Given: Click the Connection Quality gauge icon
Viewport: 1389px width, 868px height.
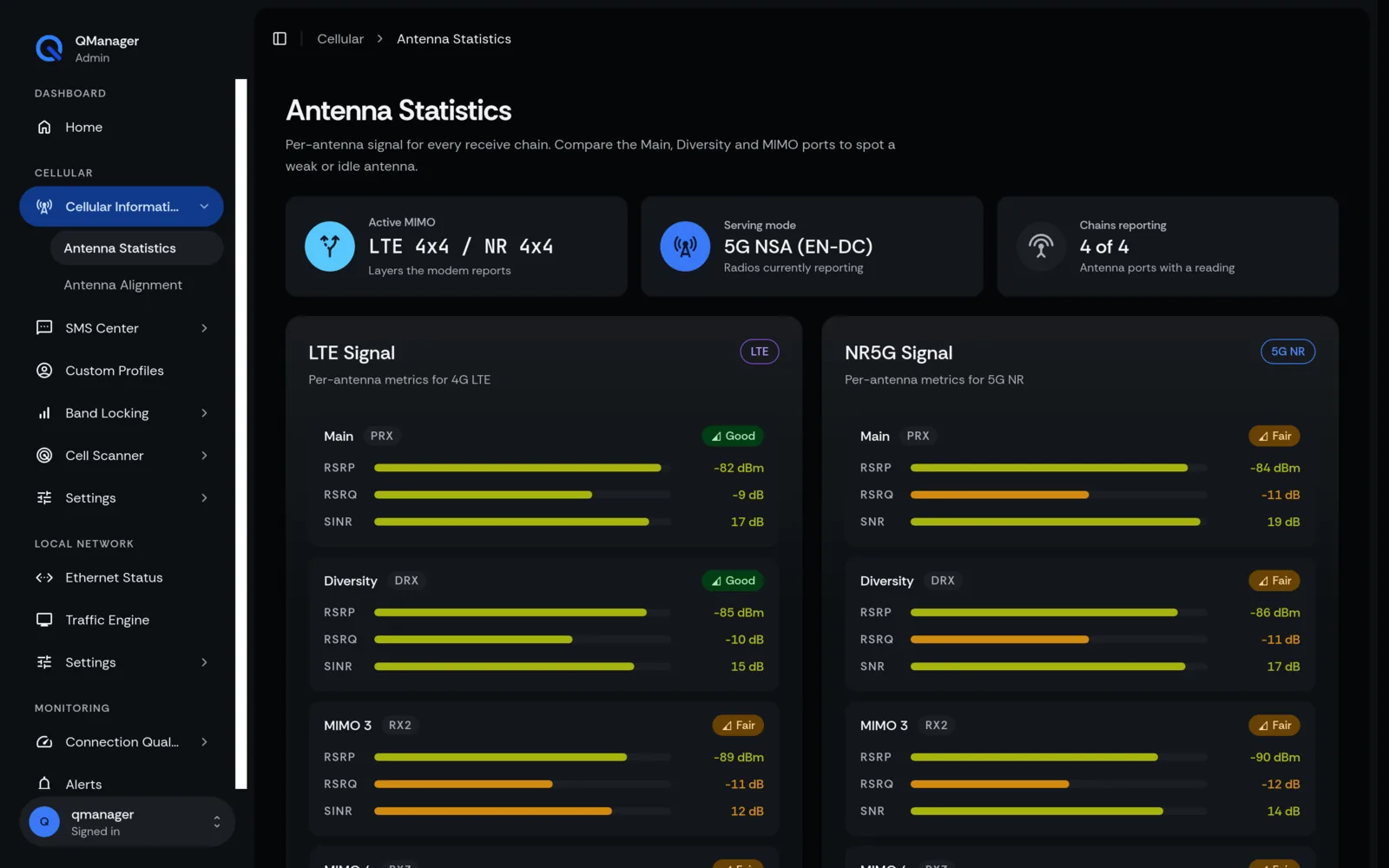Looking at the screenshot, I should [x=44, y=742].
